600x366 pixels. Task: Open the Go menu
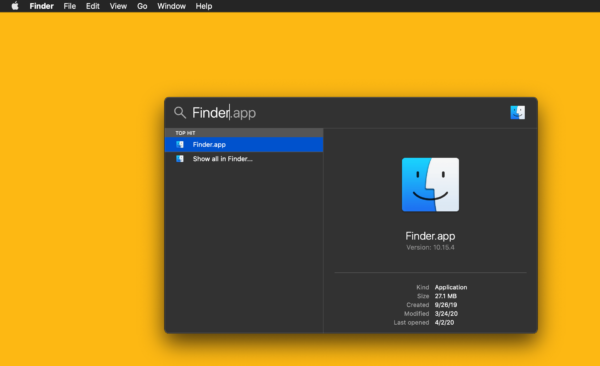pyautogui.click(x=142, y=6)
